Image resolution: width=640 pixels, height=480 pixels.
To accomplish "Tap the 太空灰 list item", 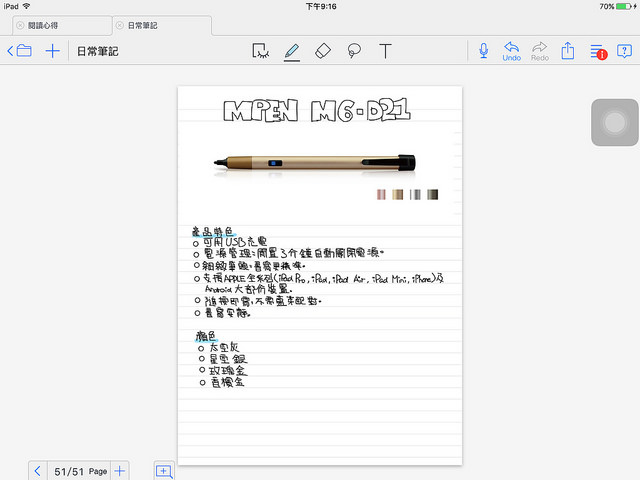I will [x=218, y=348].
